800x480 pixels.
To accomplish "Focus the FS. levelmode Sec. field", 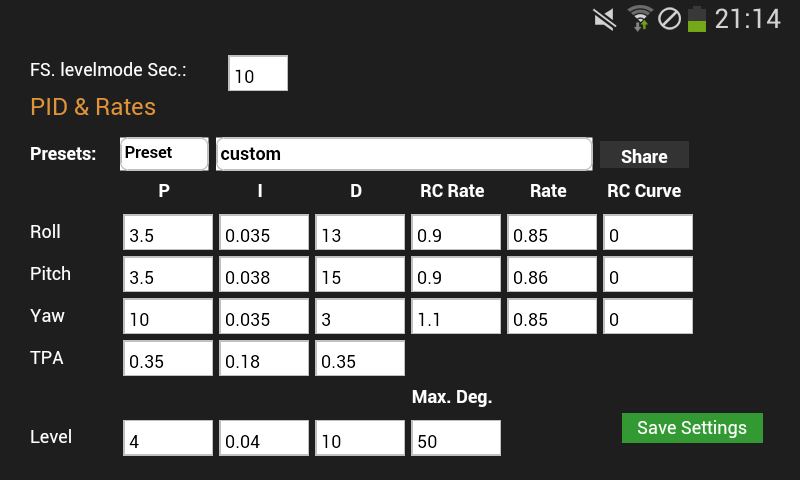I will 258,74.
